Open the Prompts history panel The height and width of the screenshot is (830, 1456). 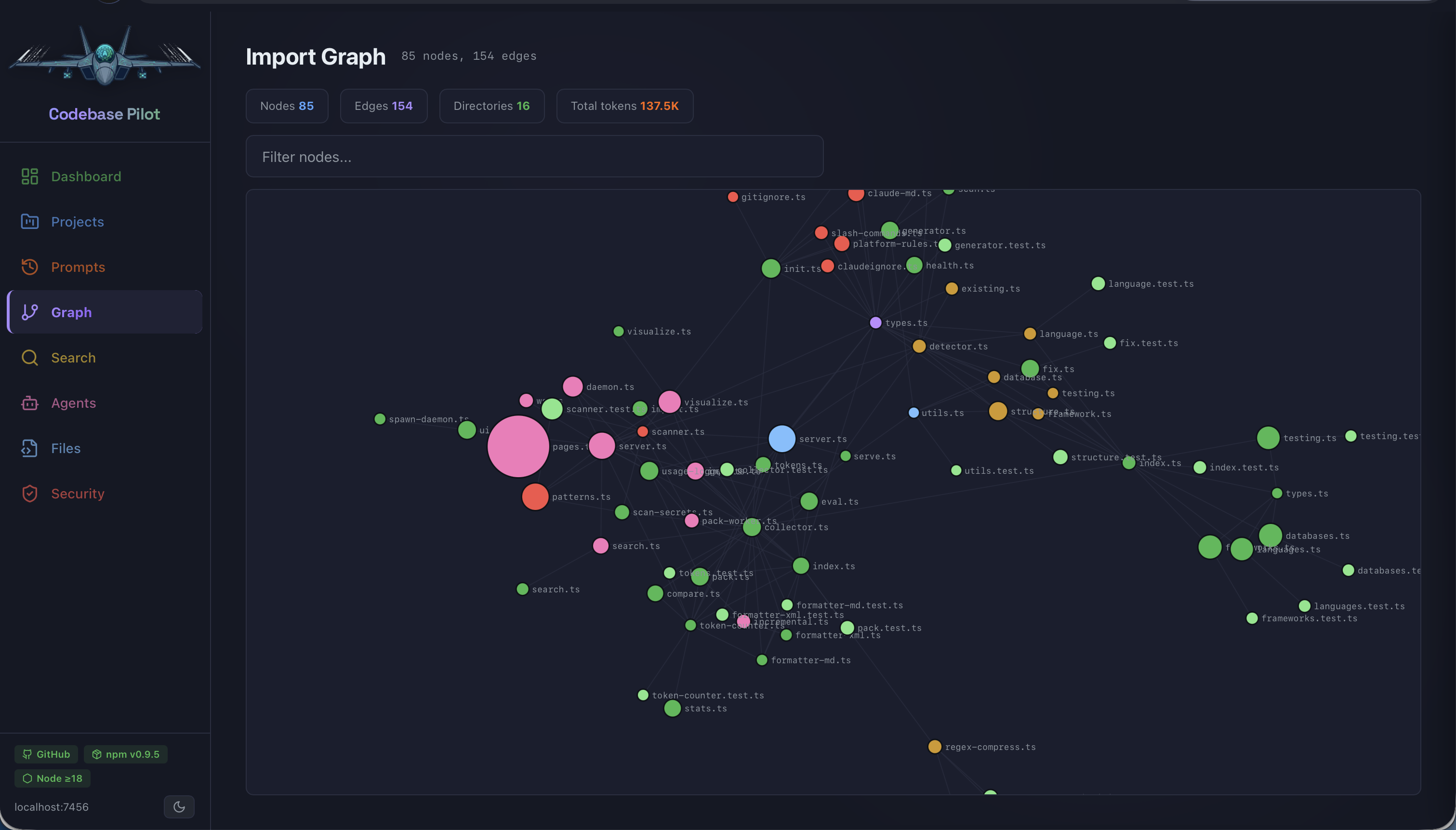click(x=78, y=267)
